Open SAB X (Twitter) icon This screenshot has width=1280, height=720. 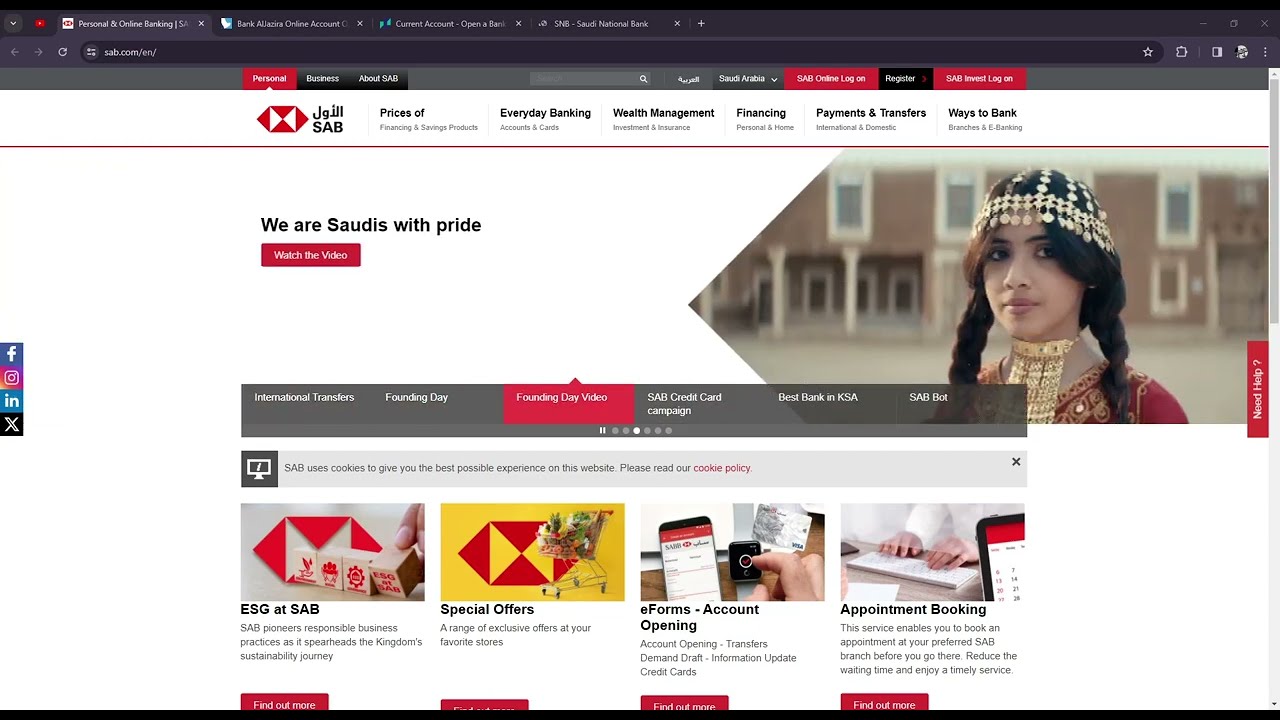point(11,424)
